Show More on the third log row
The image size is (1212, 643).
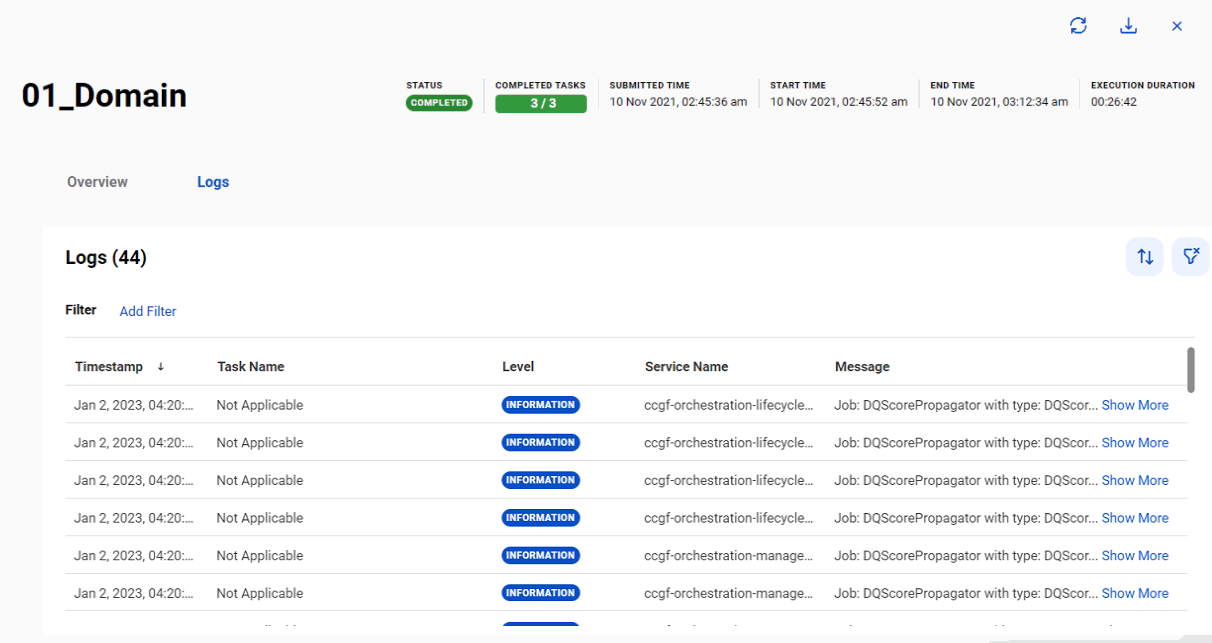click(1135, 480)
